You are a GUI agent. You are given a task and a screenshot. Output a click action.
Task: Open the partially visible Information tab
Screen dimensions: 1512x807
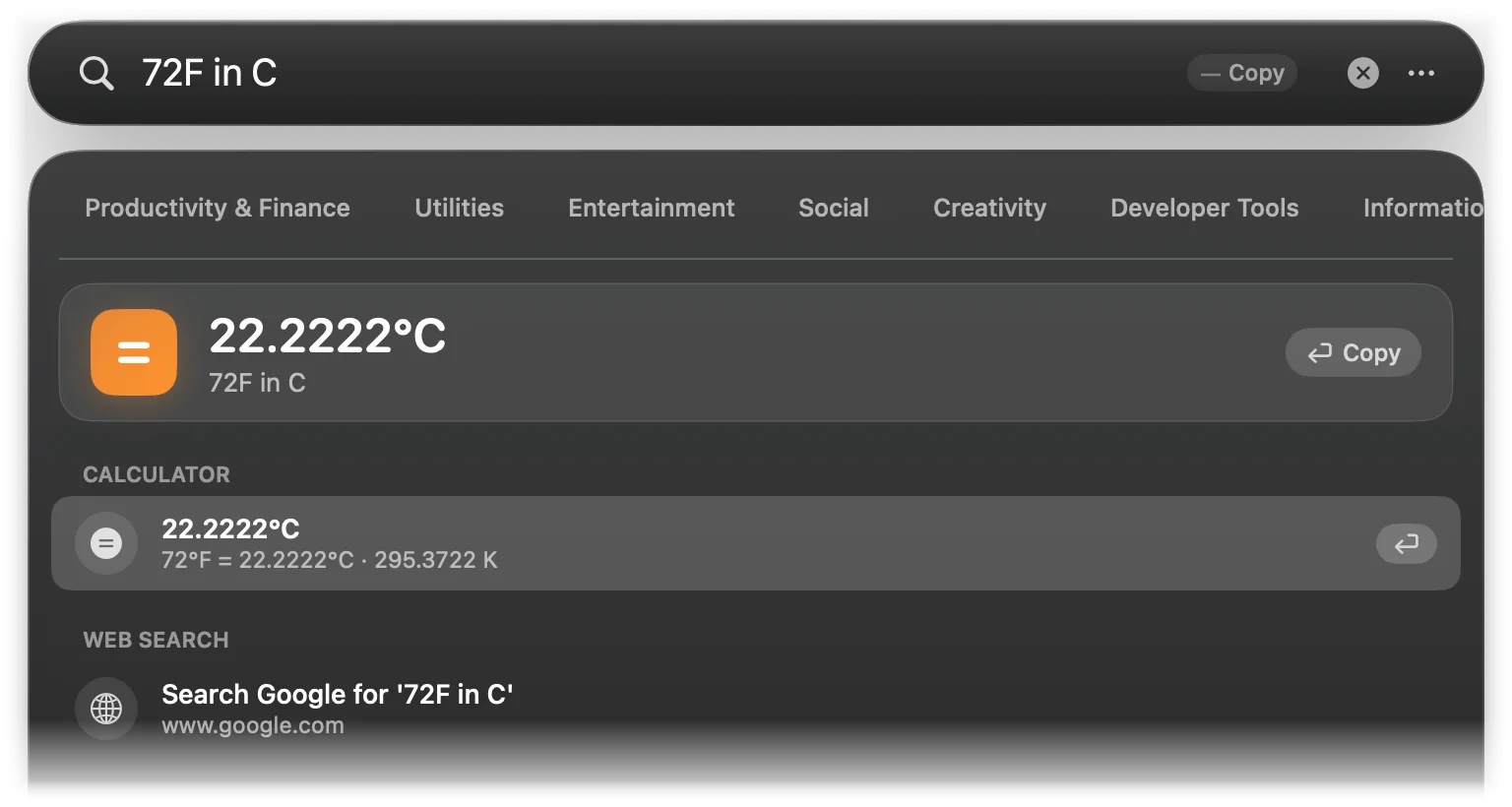point(1422,208)
